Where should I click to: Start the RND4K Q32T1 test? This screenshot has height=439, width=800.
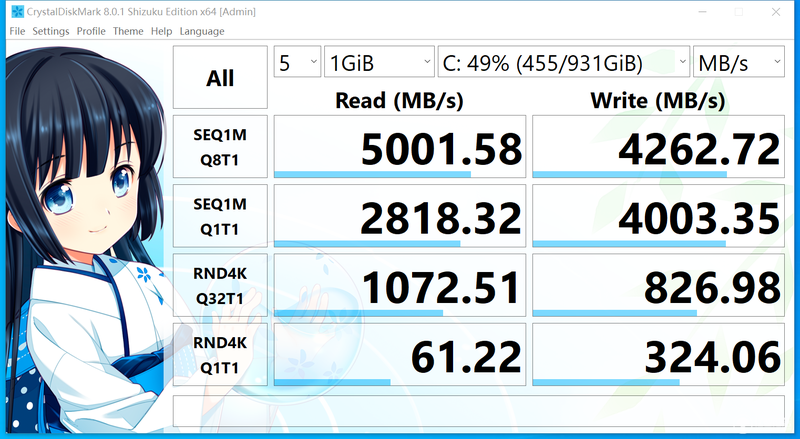point(220,285)
